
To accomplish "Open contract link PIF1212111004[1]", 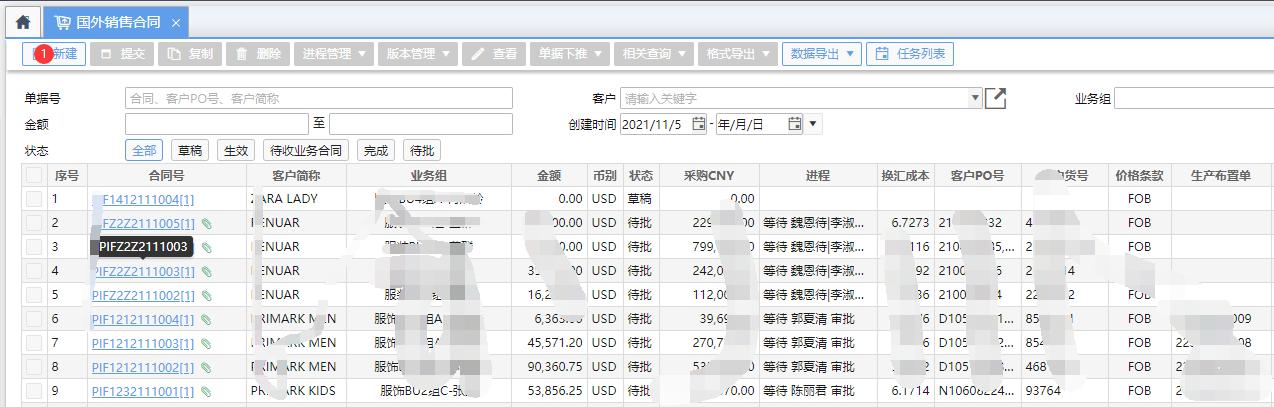I will coord(143,319).
